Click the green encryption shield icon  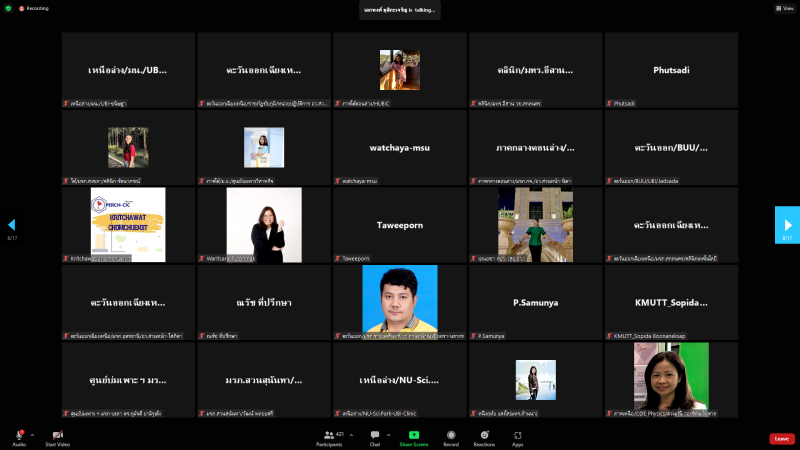[7, 7]
